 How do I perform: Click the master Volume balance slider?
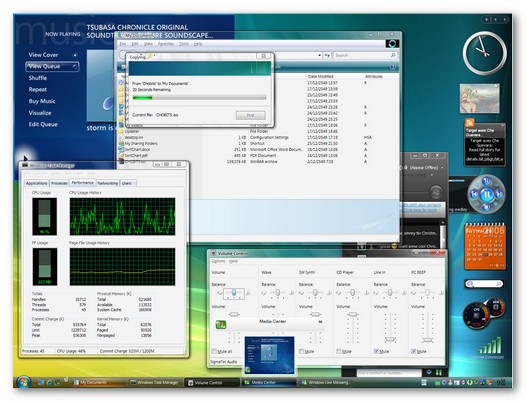tap(234, 293)
